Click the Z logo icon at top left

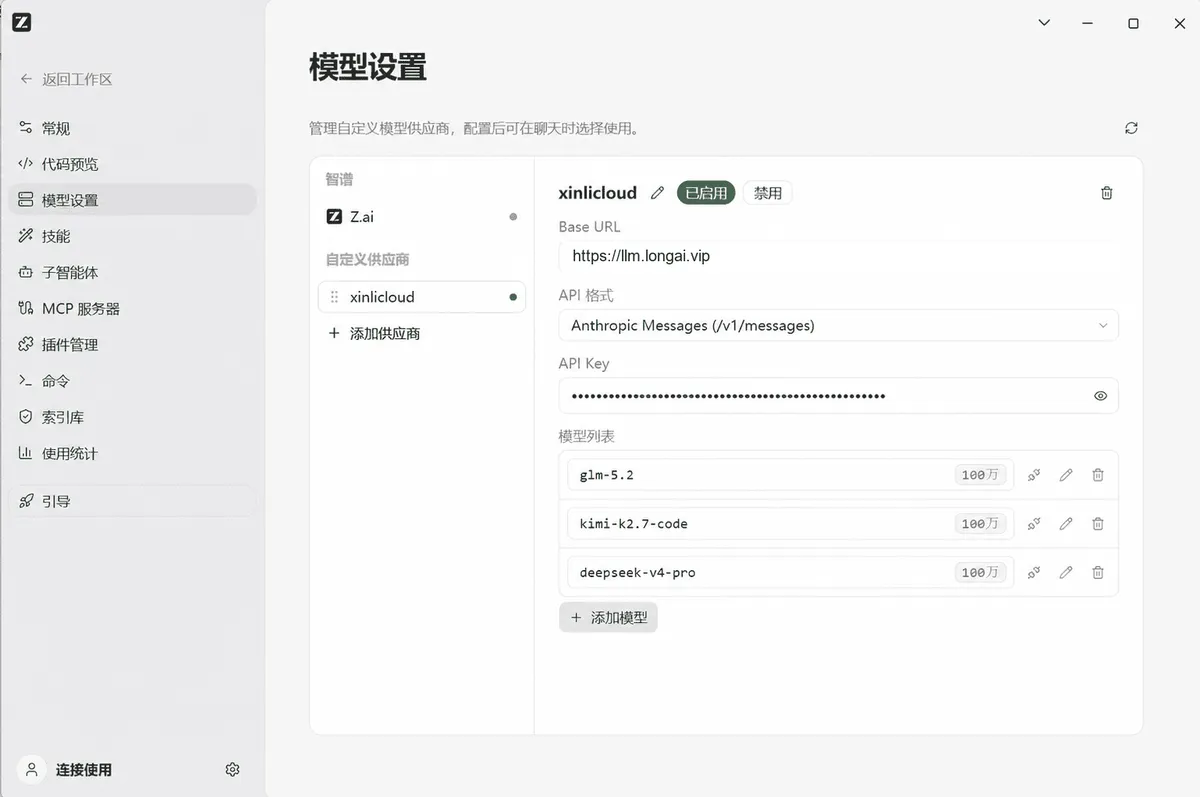coord(22,22)
